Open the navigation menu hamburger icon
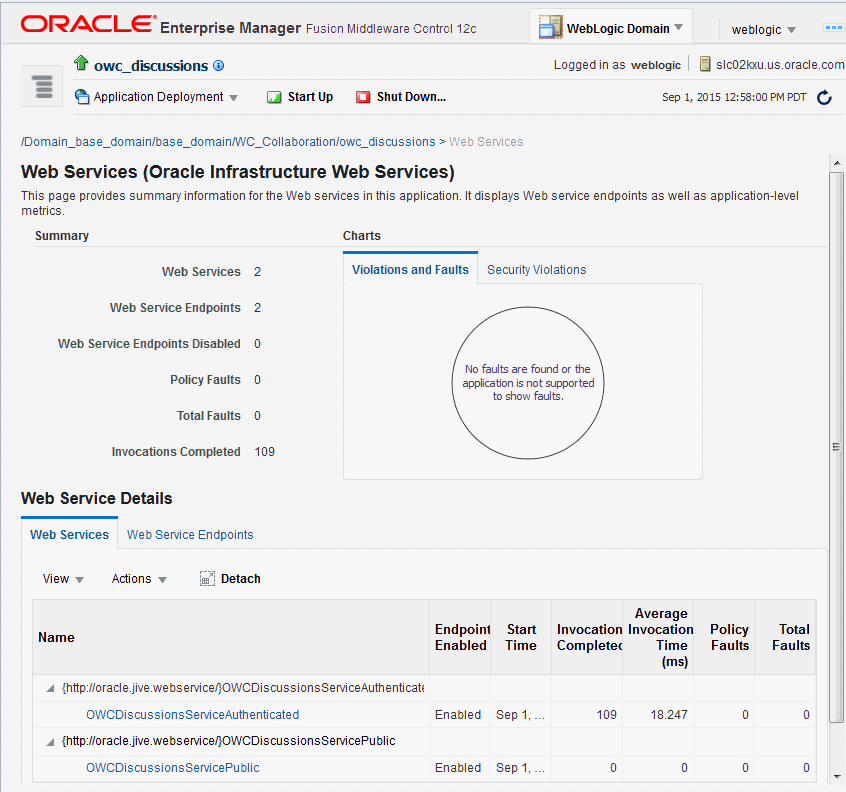Image resolution: width=846 pixels, height=792 pixels. [42, 86]
